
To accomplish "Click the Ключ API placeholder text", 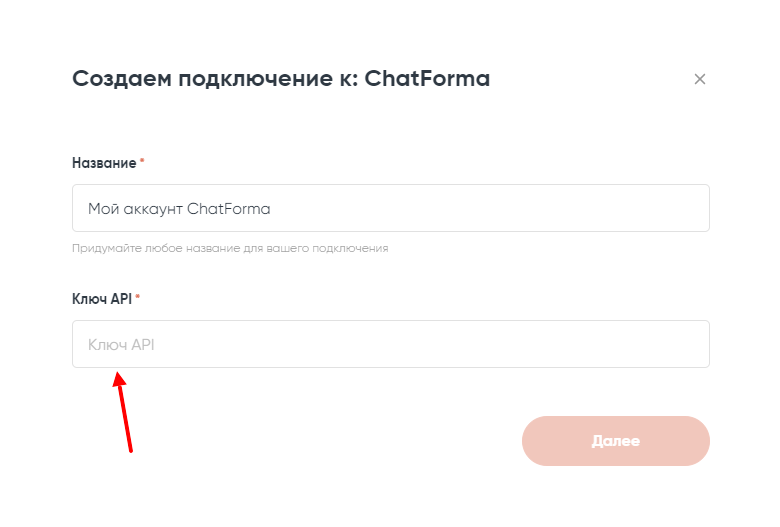I will coord(121,345).
